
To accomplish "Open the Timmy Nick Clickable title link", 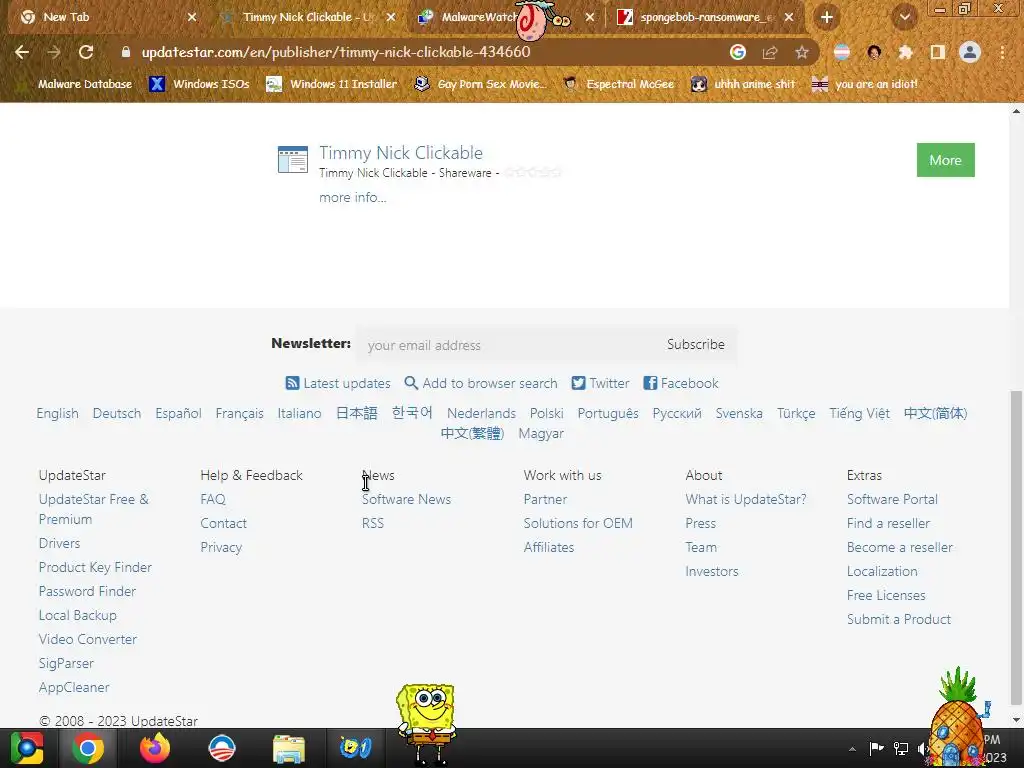I will pyautogui.click(x=401, y=153).
